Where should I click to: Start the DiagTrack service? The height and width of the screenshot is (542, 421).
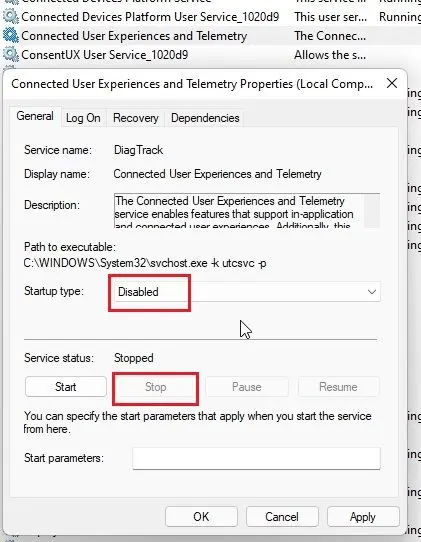pos(66,386)
